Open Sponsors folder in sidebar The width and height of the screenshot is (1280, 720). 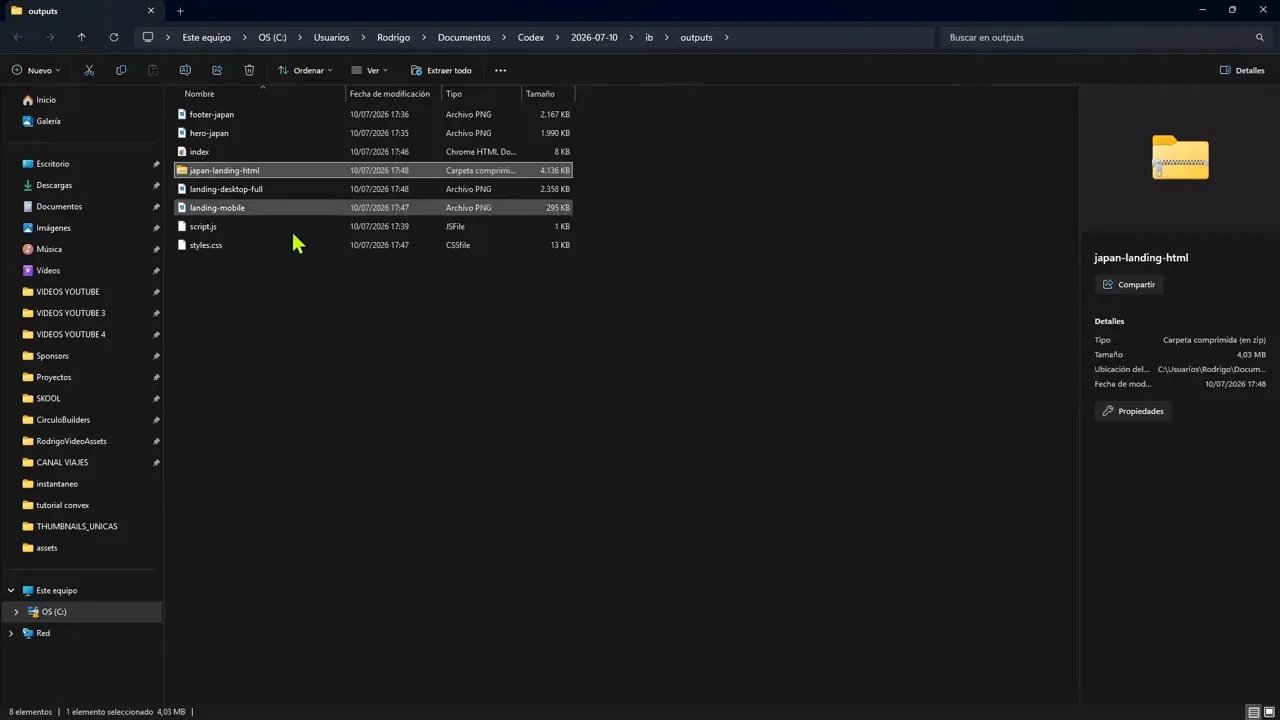(x=53, y=356)
